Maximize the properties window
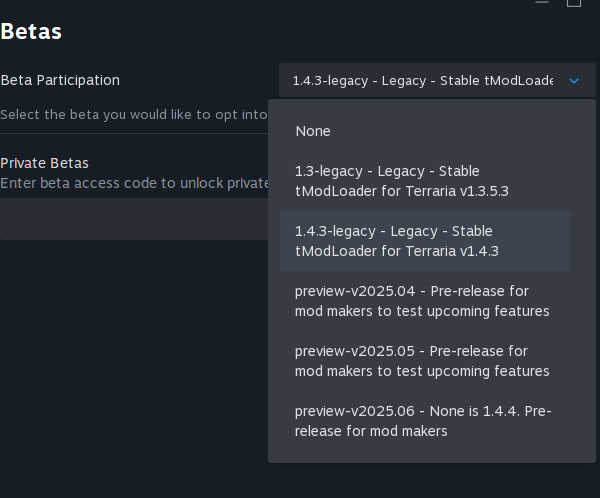600x498 pixels. click(574, 3)
